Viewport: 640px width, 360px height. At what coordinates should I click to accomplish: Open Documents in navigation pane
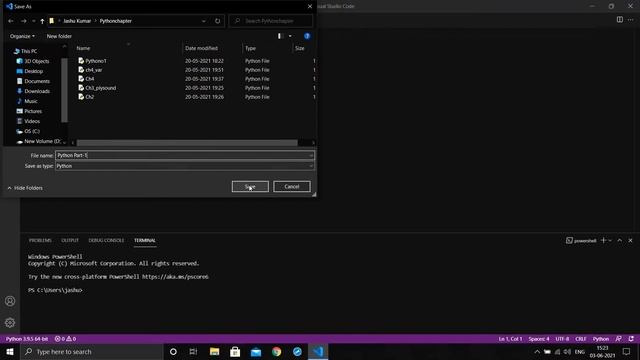(x=33, y=81)
